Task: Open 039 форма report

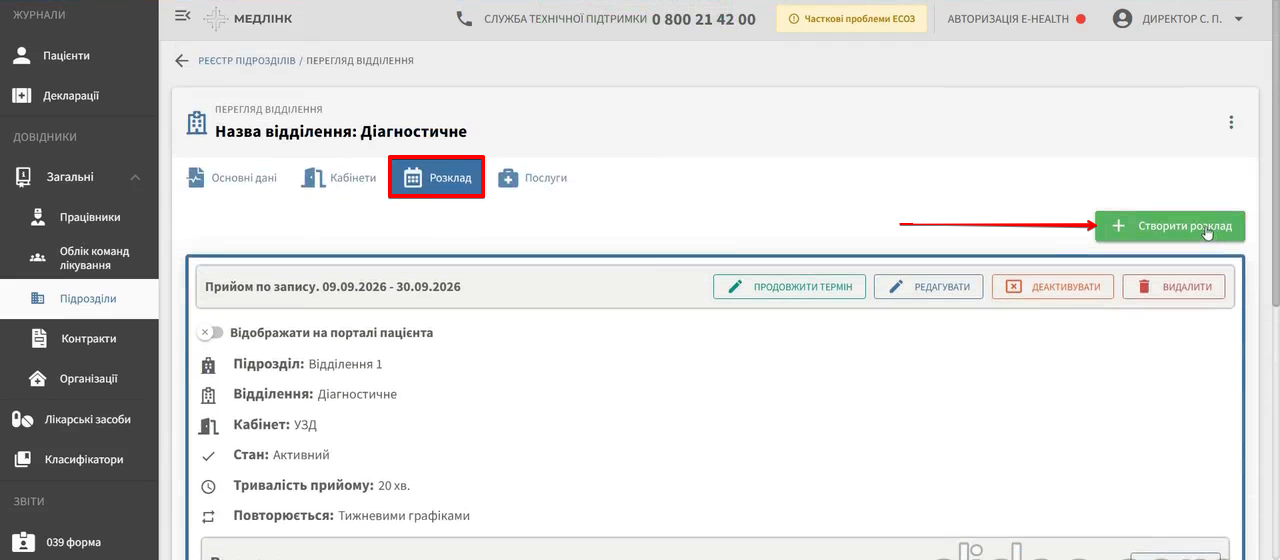Action: pyautogui.click(x=79, y=542)
